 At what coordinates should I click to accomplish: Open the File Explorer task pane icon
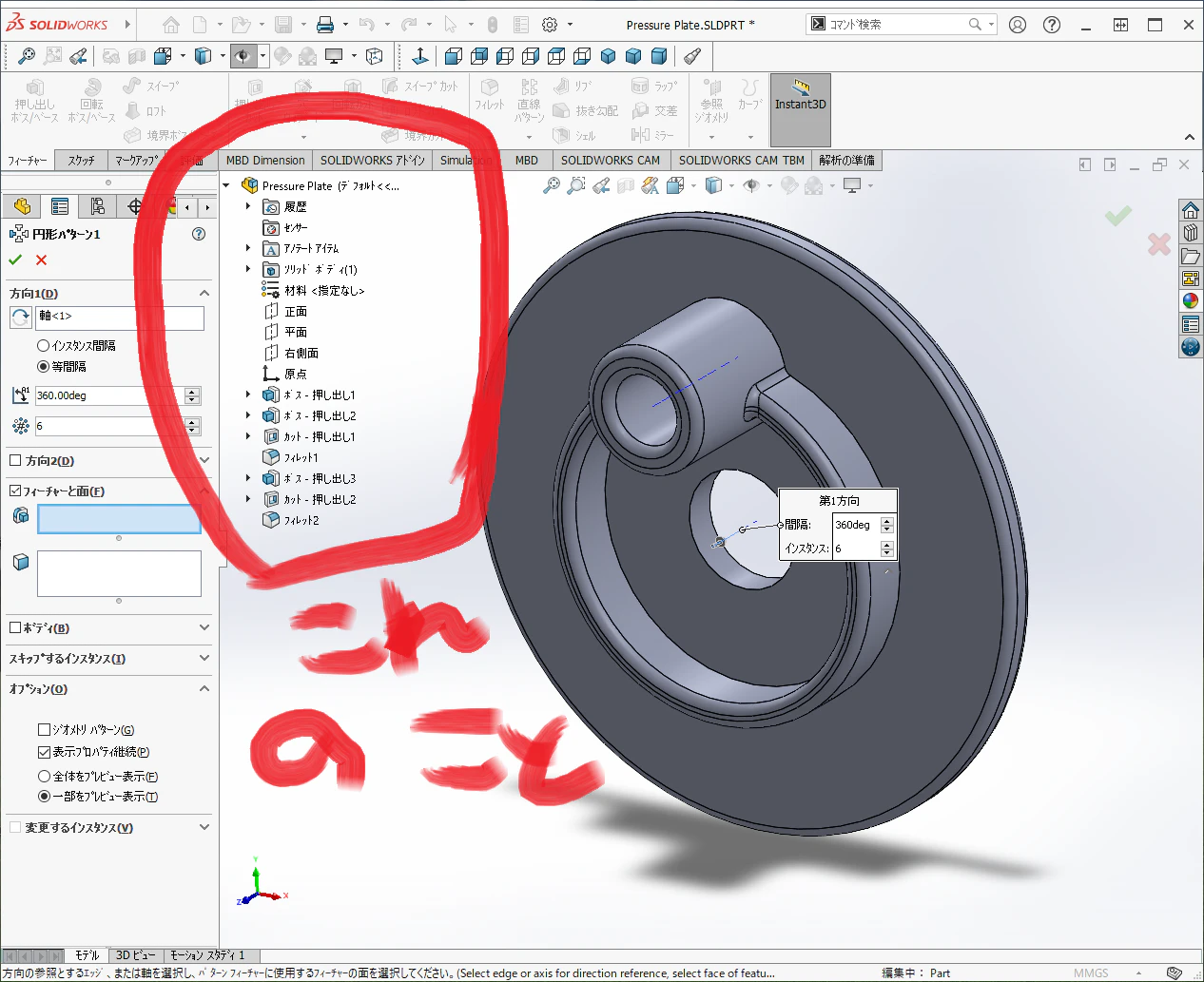[x=1191, y=256]
